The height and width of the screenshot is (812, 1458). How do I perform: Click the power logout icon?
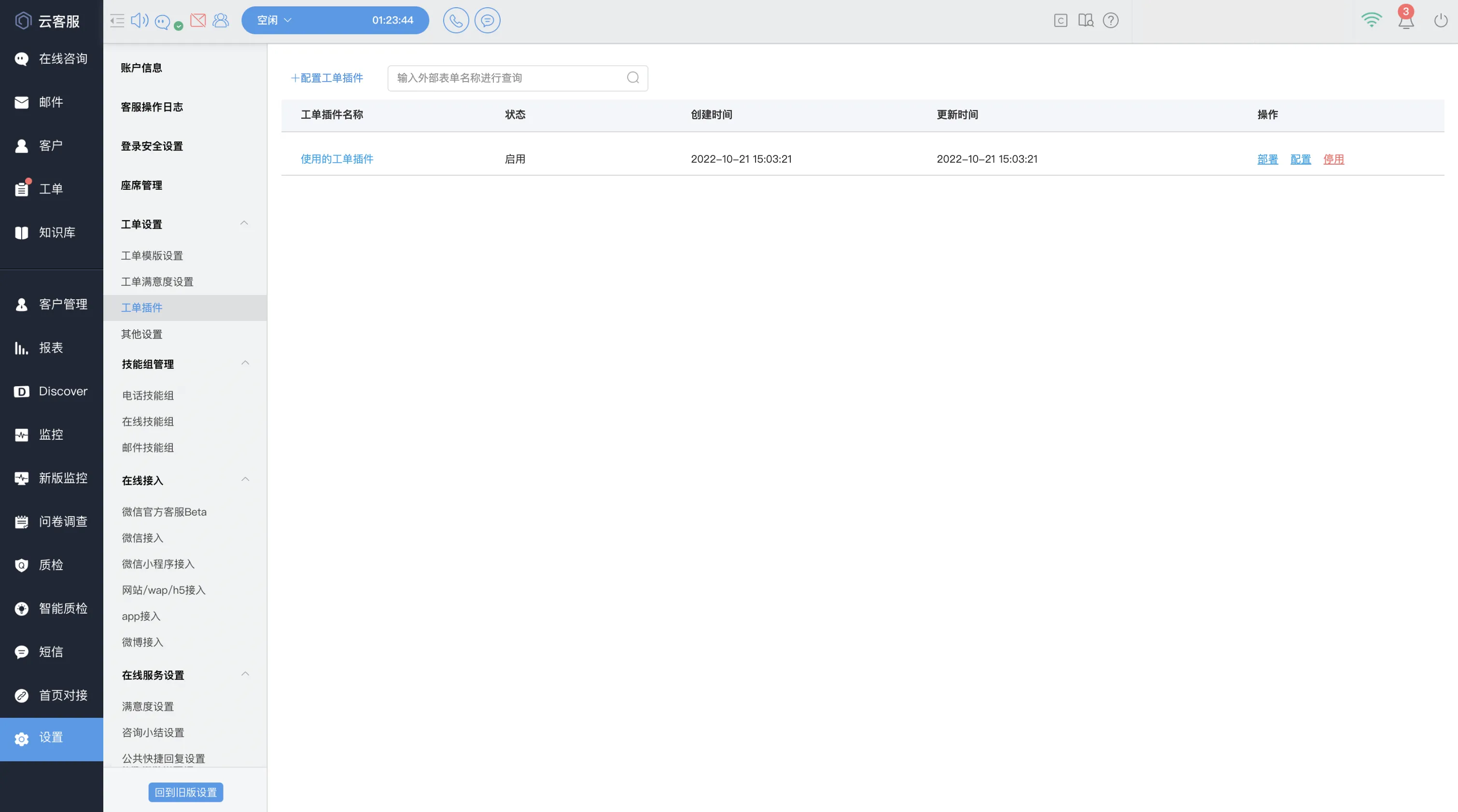[1441, 21]
